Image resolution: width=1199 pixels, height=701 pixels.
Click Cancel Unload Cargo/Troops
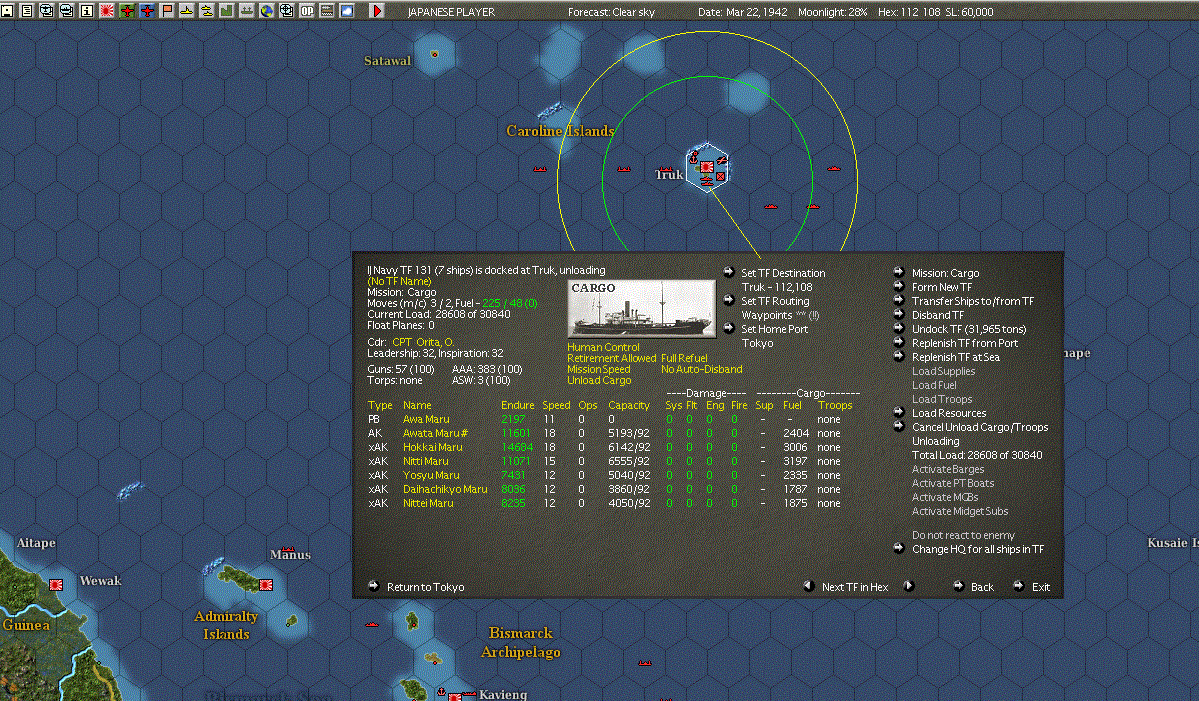pyautogui.click(x=980, y=427)
